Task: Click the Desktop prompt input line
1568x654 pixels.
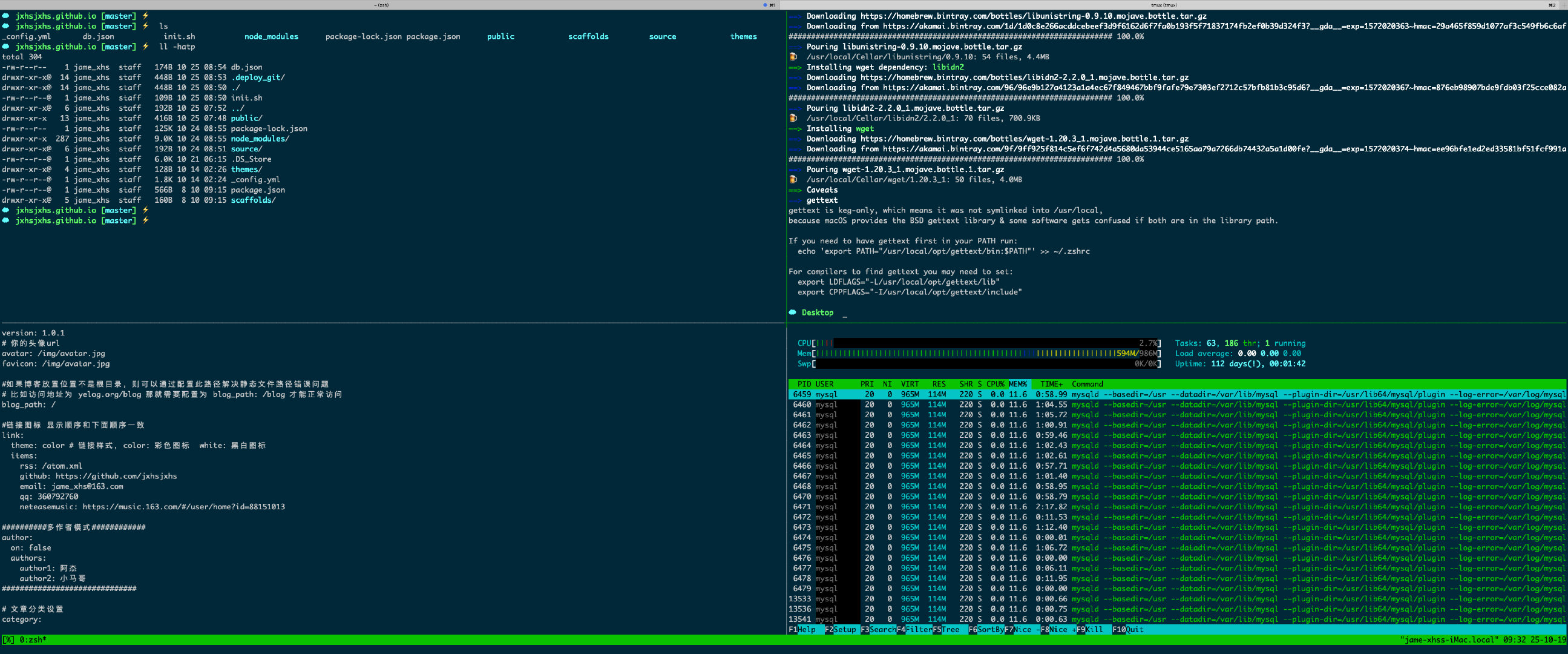Action: [x=818, y=312]
